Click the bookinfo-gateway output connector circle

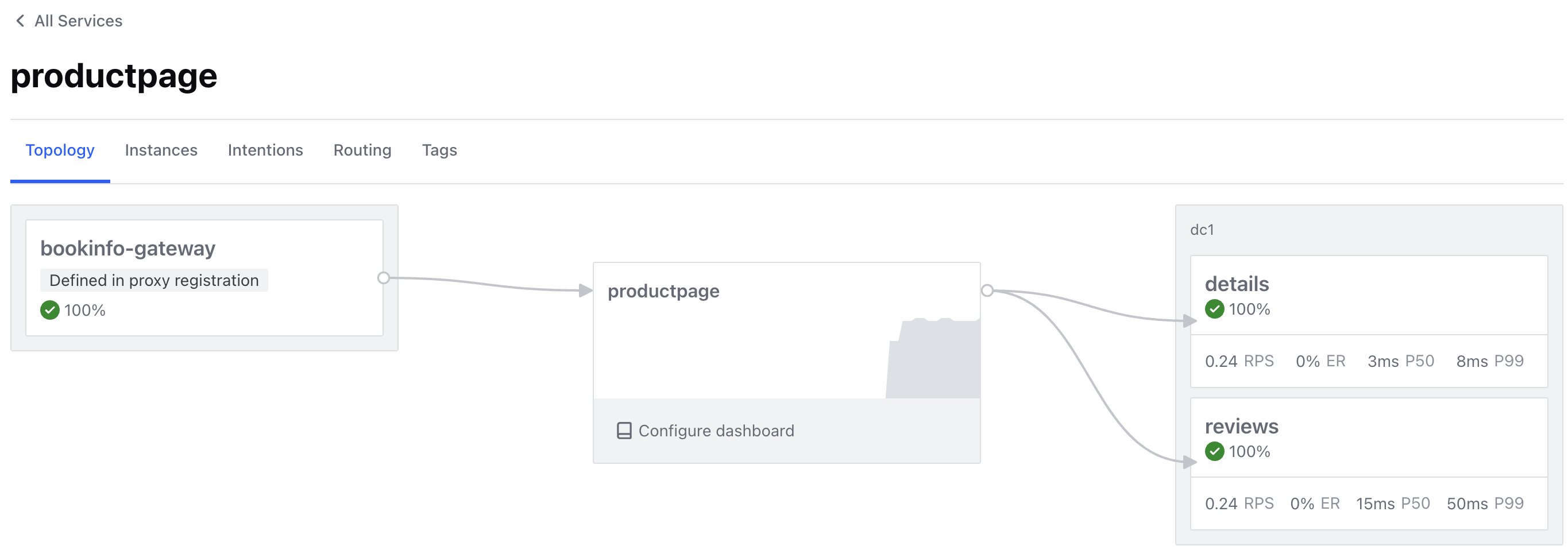pos(384,278)
